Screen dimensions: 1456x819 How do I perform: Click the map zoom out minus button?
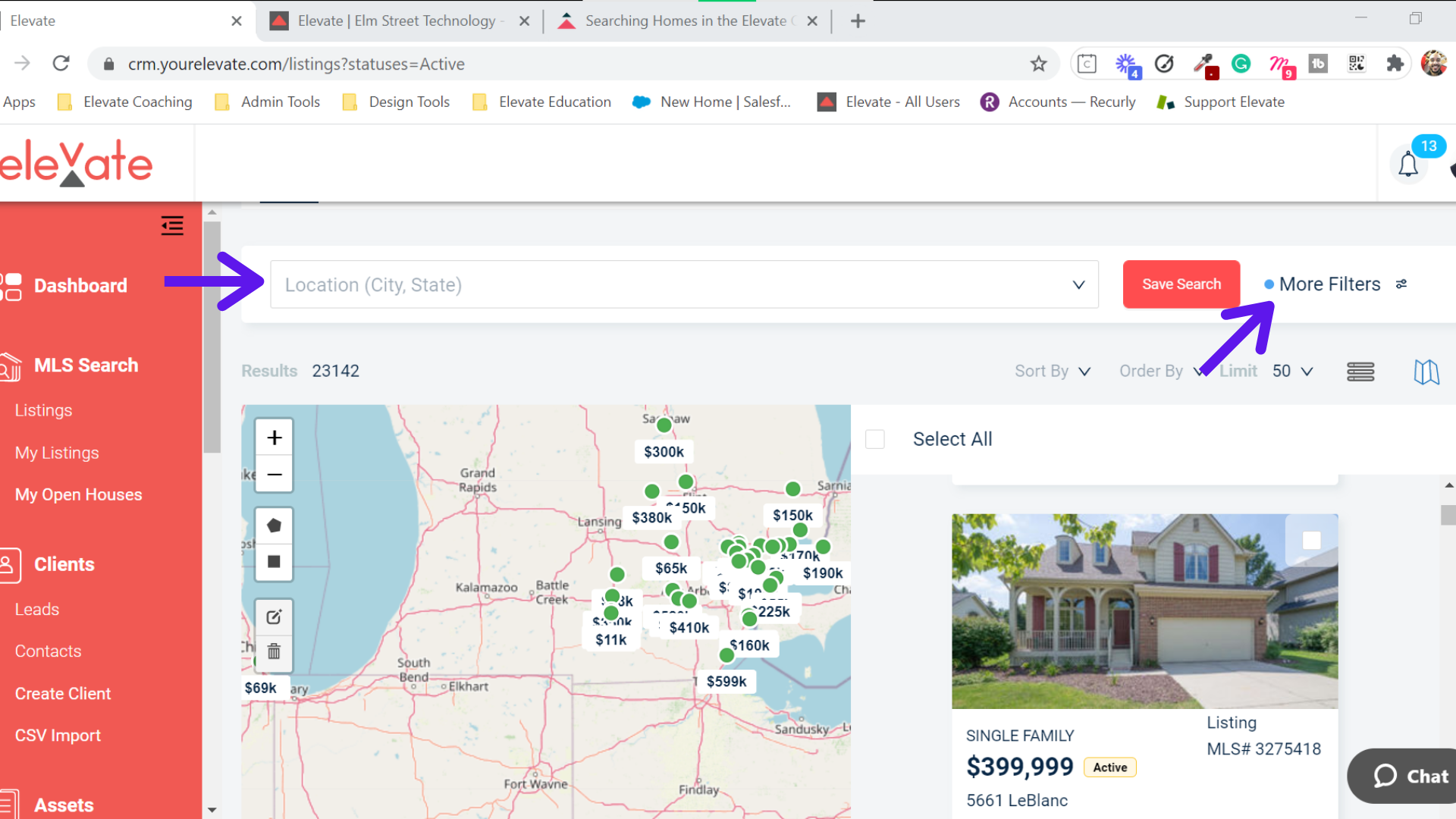275,475
